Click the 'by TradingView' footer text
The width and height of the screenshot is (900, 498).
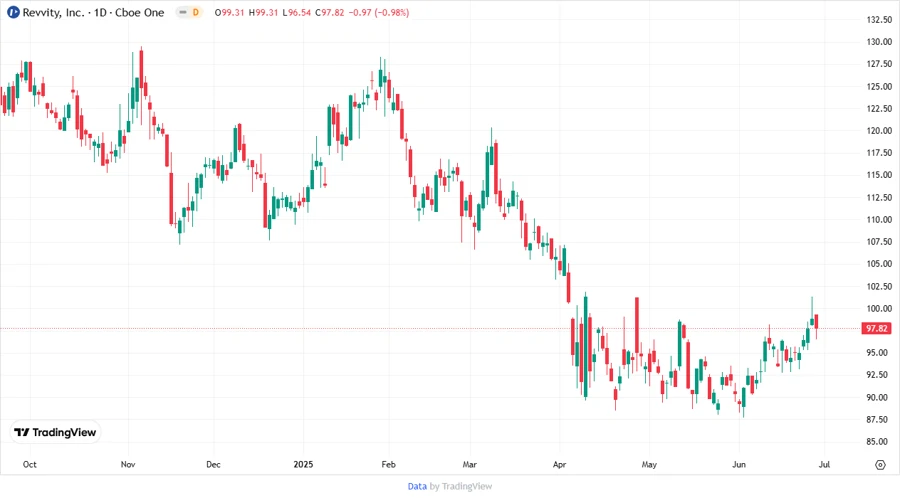[461, 486]
